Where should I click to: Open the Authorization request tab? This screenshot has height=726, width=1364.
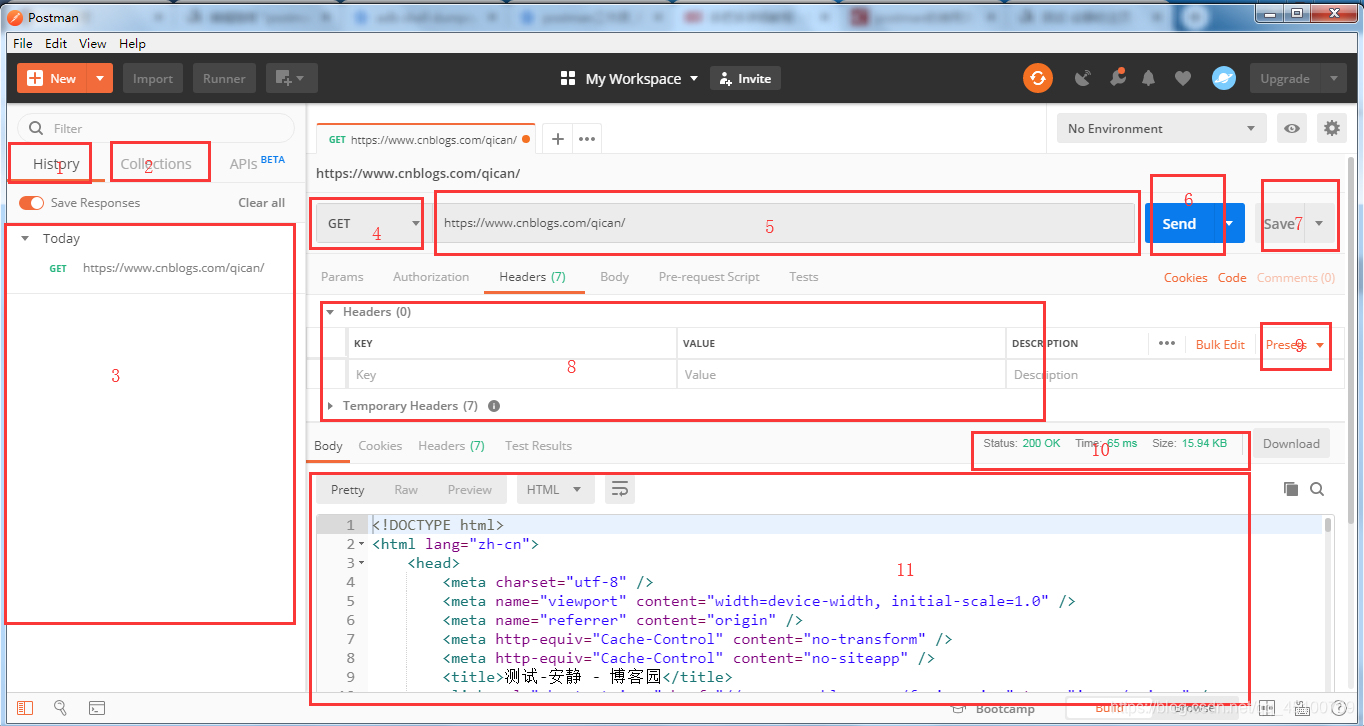431,277
